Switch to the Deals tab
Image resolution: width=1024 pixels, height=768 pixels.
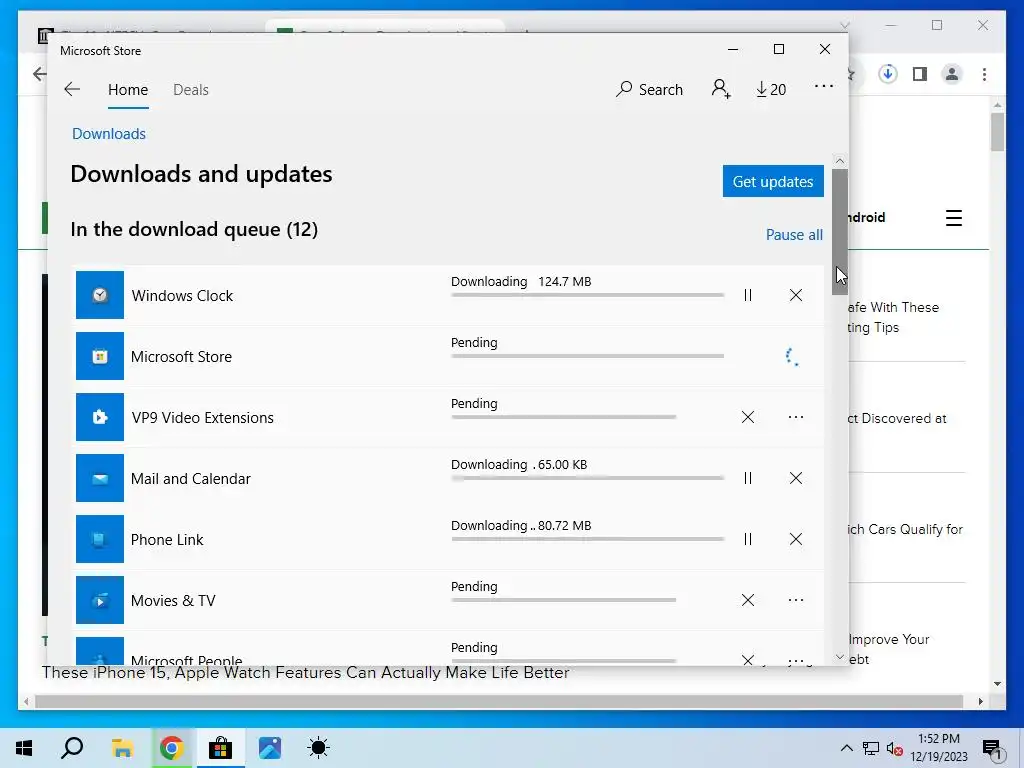pos(191,89)
